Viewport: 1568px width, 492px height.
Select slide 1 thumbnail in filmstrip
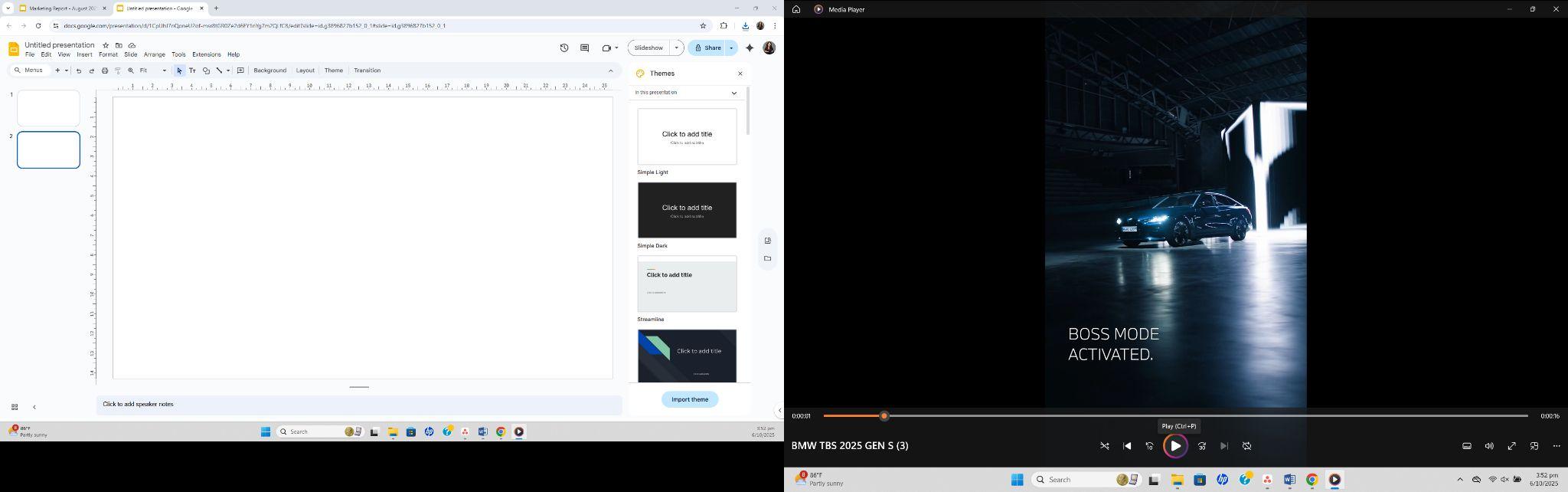tap(48, 108)
